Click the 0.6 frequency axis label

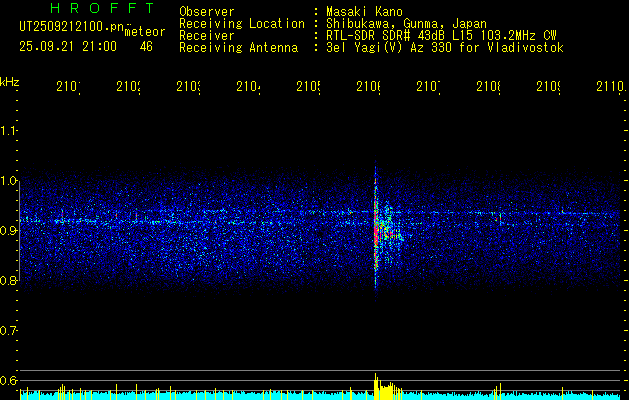[x=9, y=380]
